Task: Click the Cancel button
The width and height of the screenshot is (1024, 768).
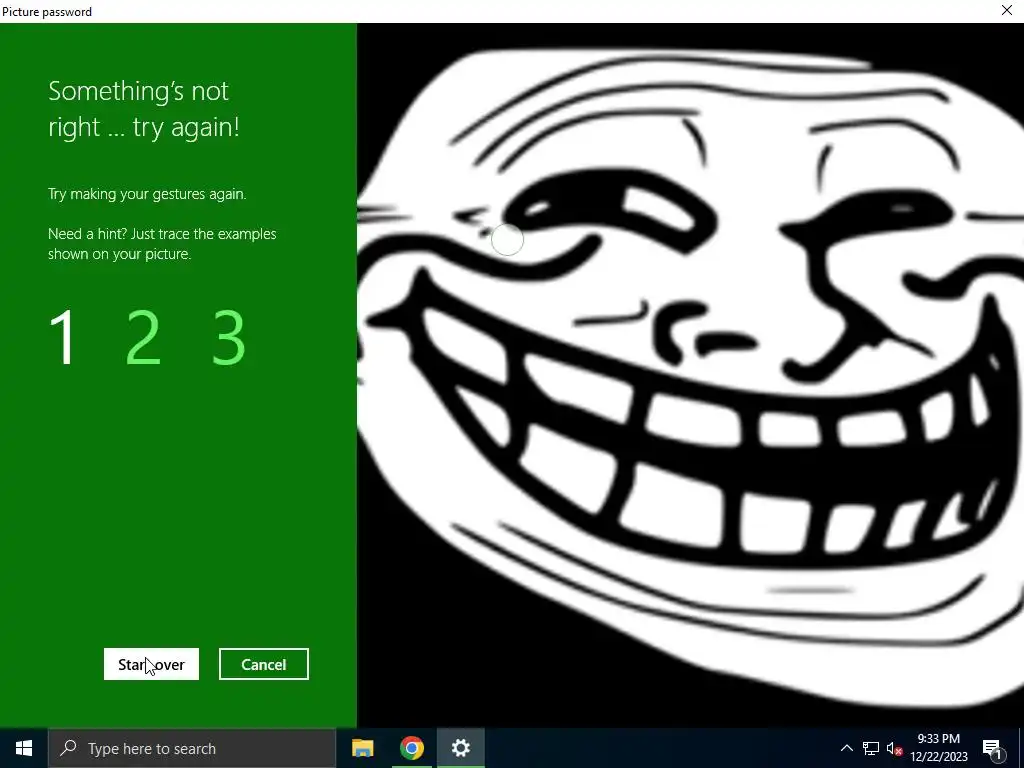Action: (264, 664)
